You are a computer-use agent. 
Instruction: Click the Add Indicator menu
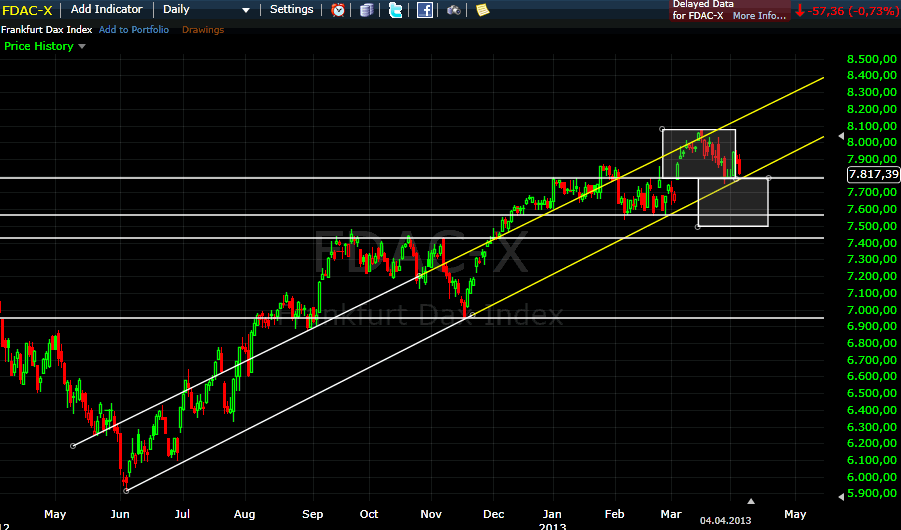(106, 9)
